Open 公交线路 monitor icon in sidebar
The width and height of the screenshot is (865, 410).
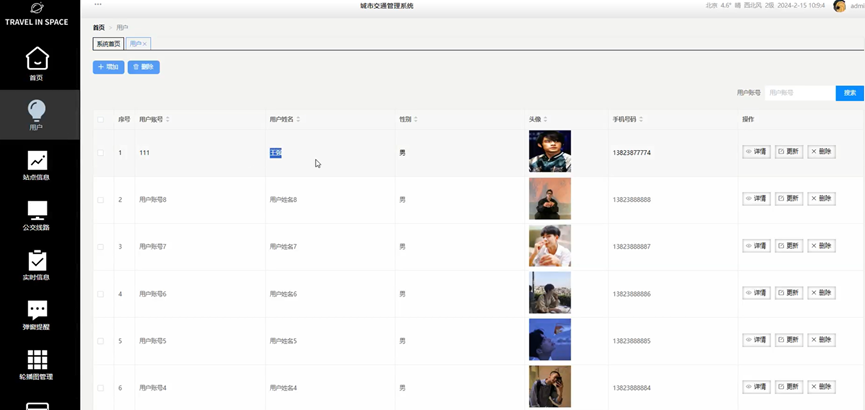click(37, 210)
